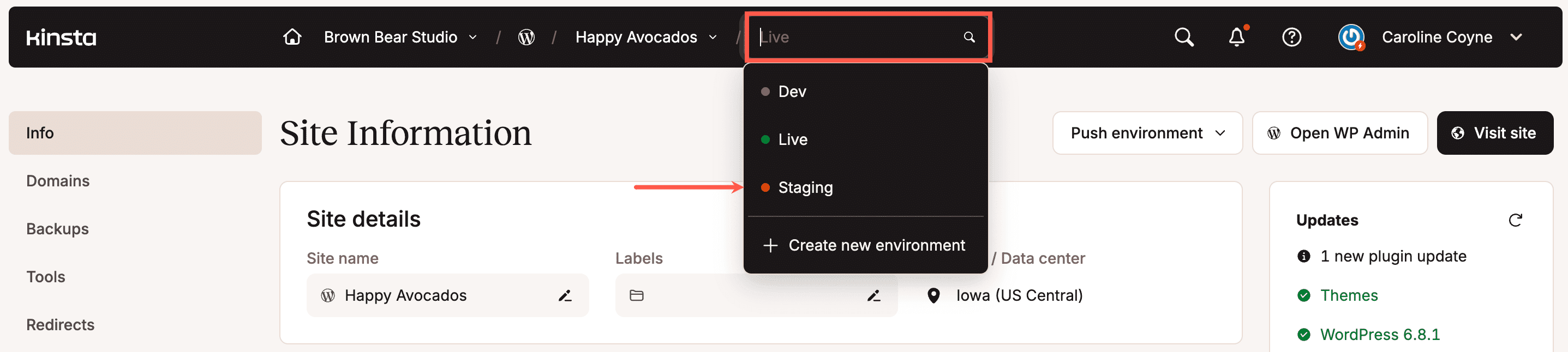This screenshot has width=1568, height=352.
Task: Click inside the environment search field
Action: click(x=852, y=37)
